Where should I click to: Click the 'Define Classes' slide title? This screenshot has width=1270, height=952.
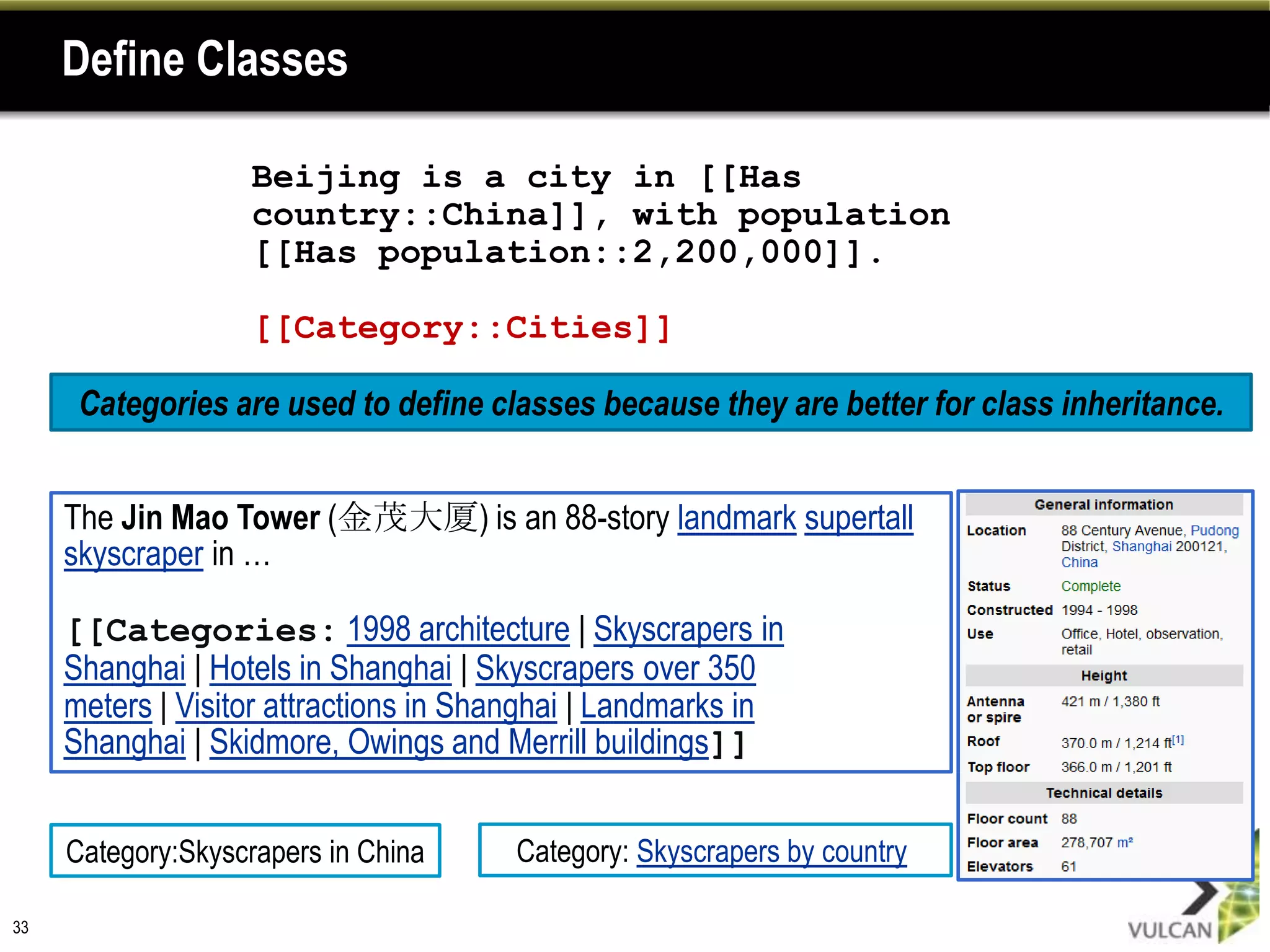point(205,59)
